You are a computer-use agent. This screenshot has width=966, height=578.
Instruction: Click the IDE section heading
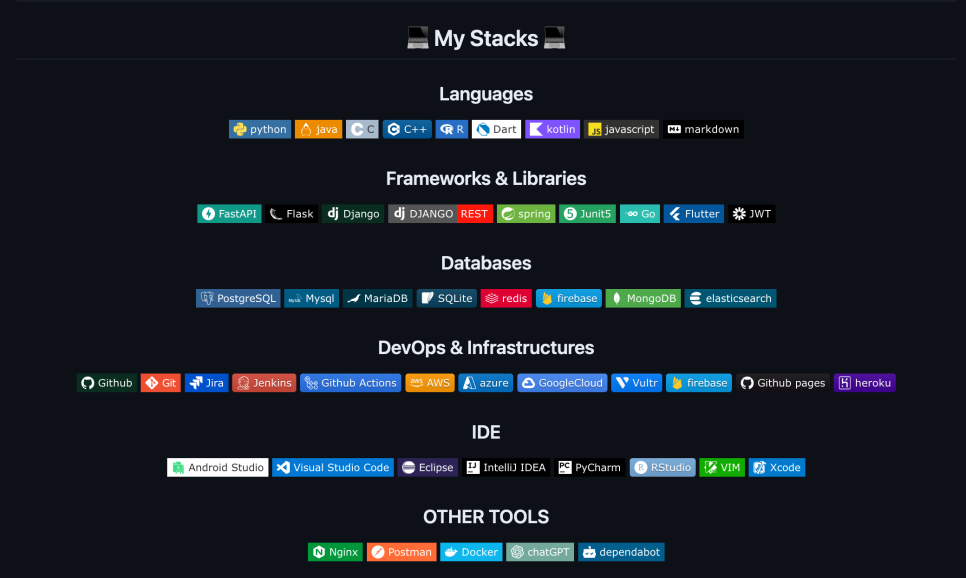[486, 432]
